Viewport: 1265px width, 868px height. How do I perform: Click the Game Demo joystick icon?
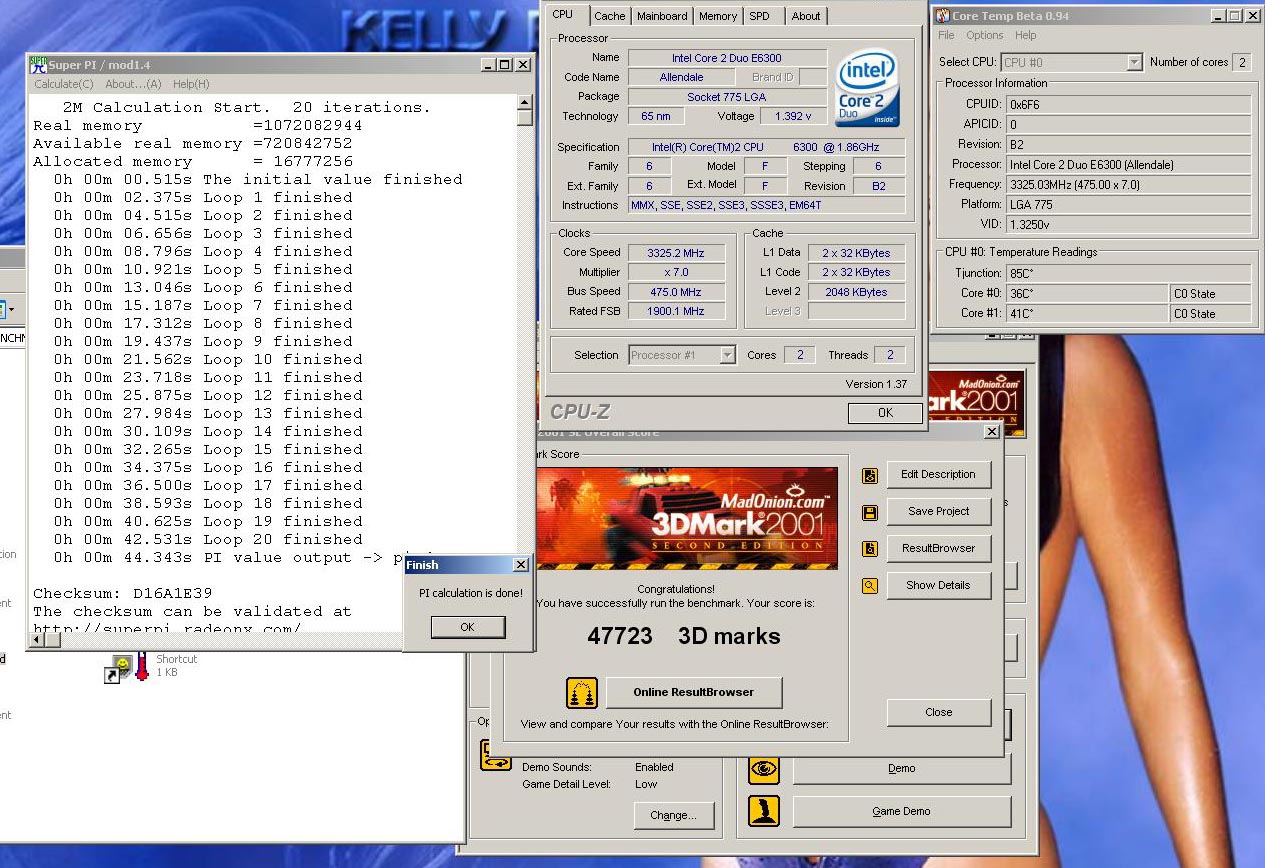coord(764,811)
